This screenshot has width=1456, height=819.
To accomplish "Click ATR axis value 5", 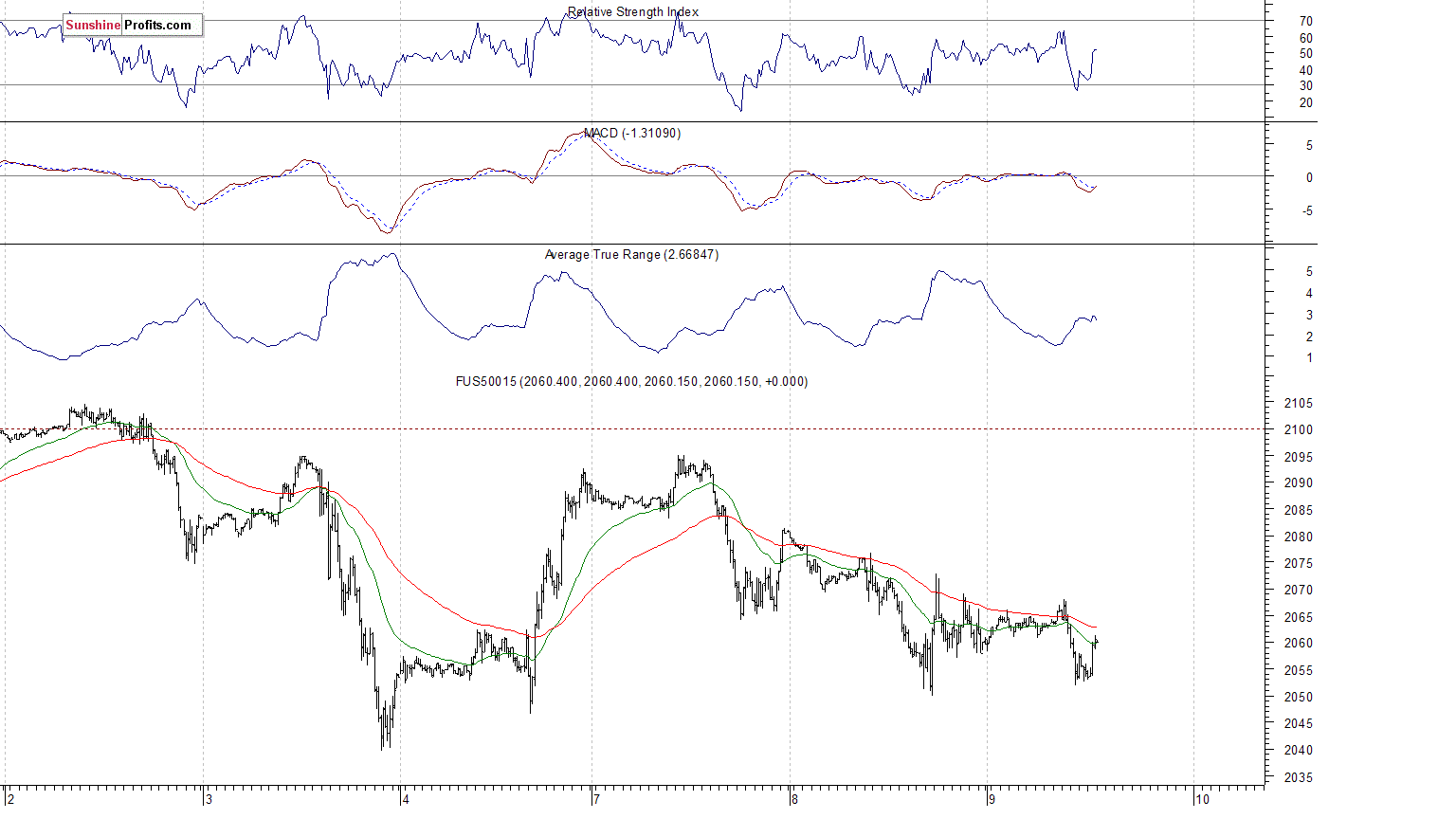I will [1310, 272].
